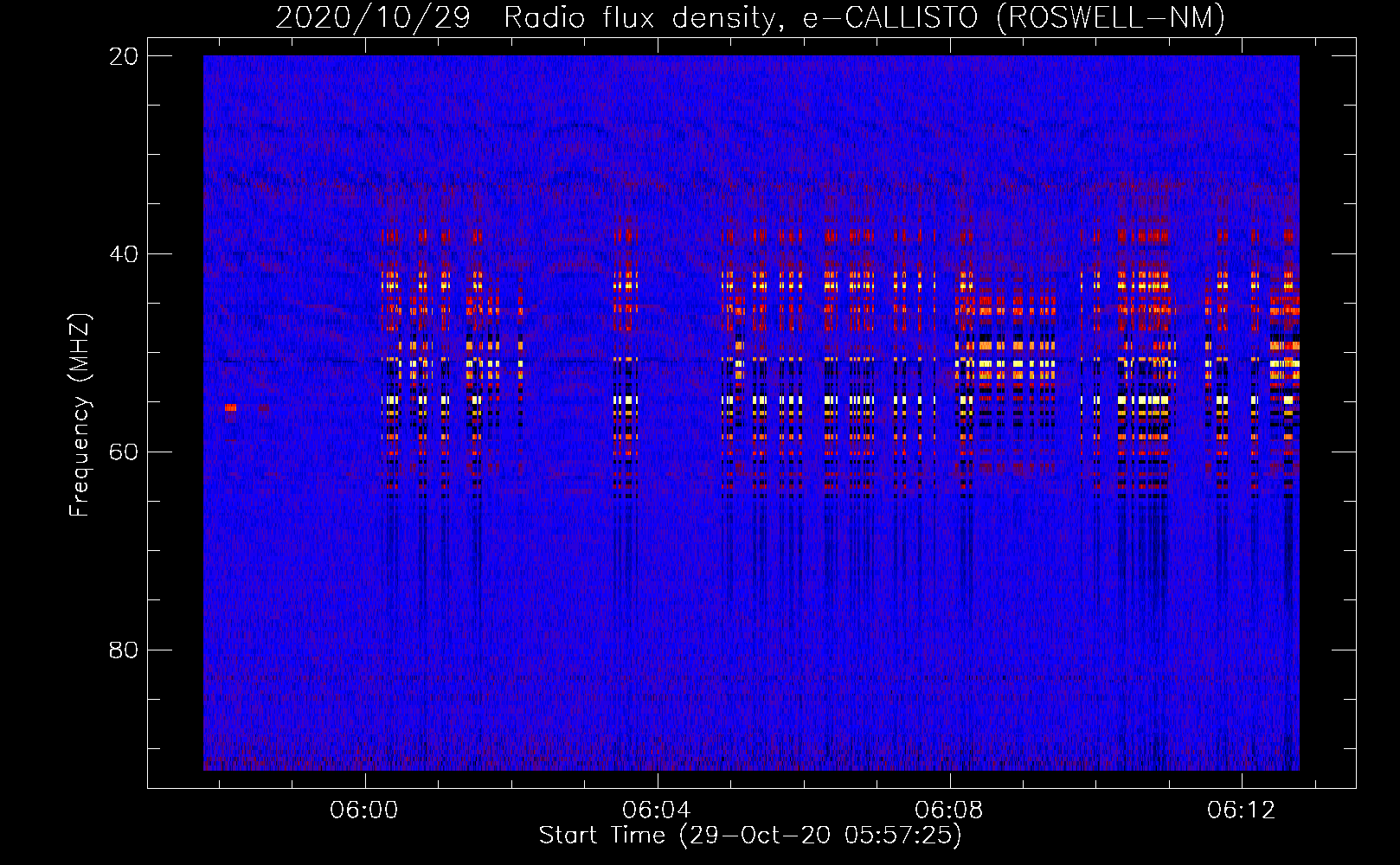
Task: Click the '20' frequency axis label
Action: [124, 56]
